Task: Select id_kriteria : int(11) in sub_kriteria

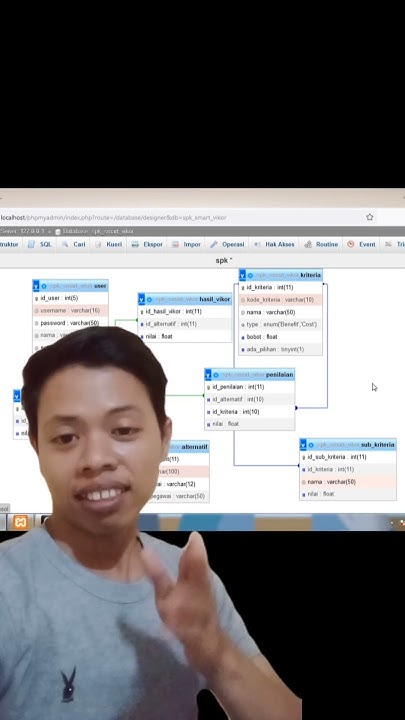Action: 348,469
